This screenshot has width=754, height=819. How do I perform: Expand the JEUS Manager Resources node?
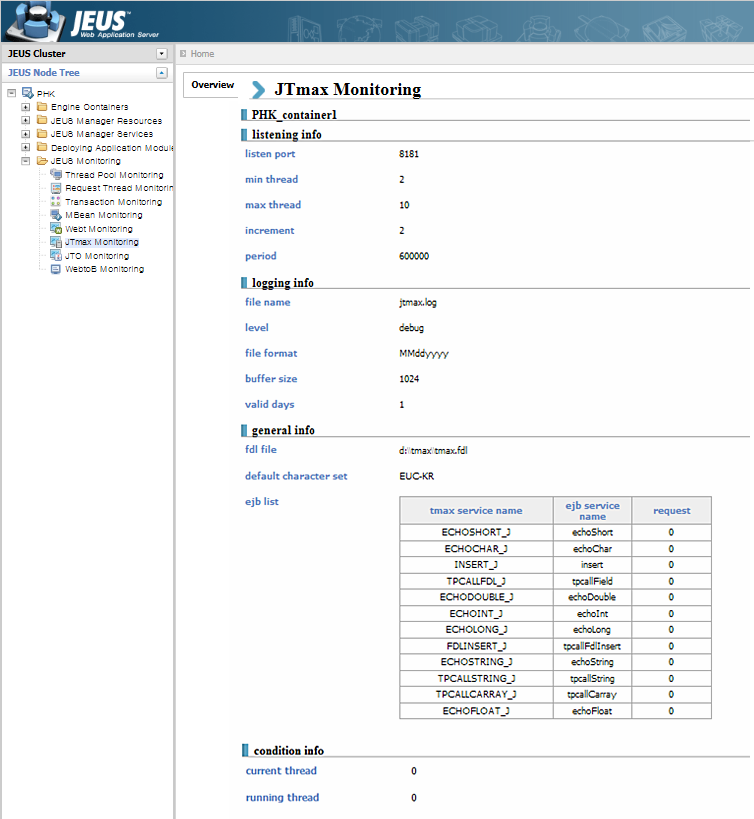[26, 121]
